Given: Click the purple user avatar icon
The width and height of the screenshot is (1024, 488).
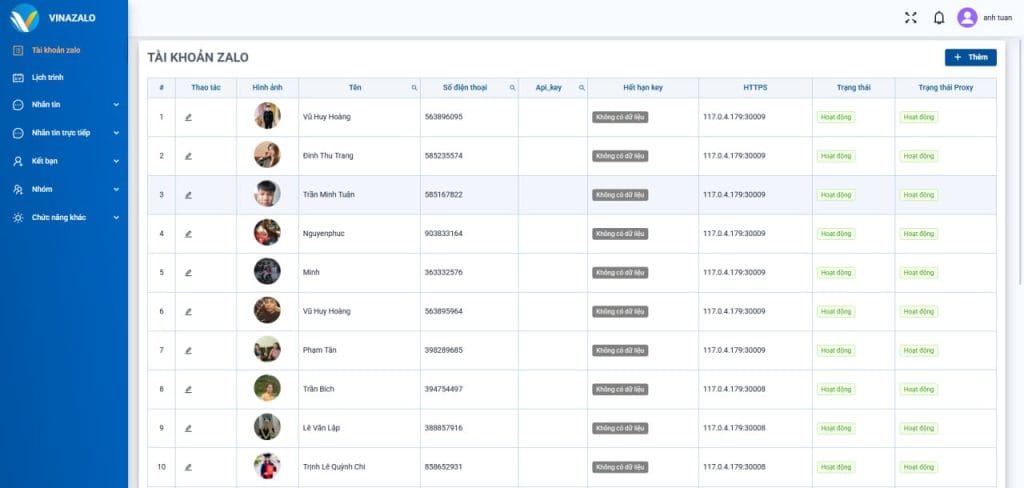Looking at the screenshot, I should [967, 17].
